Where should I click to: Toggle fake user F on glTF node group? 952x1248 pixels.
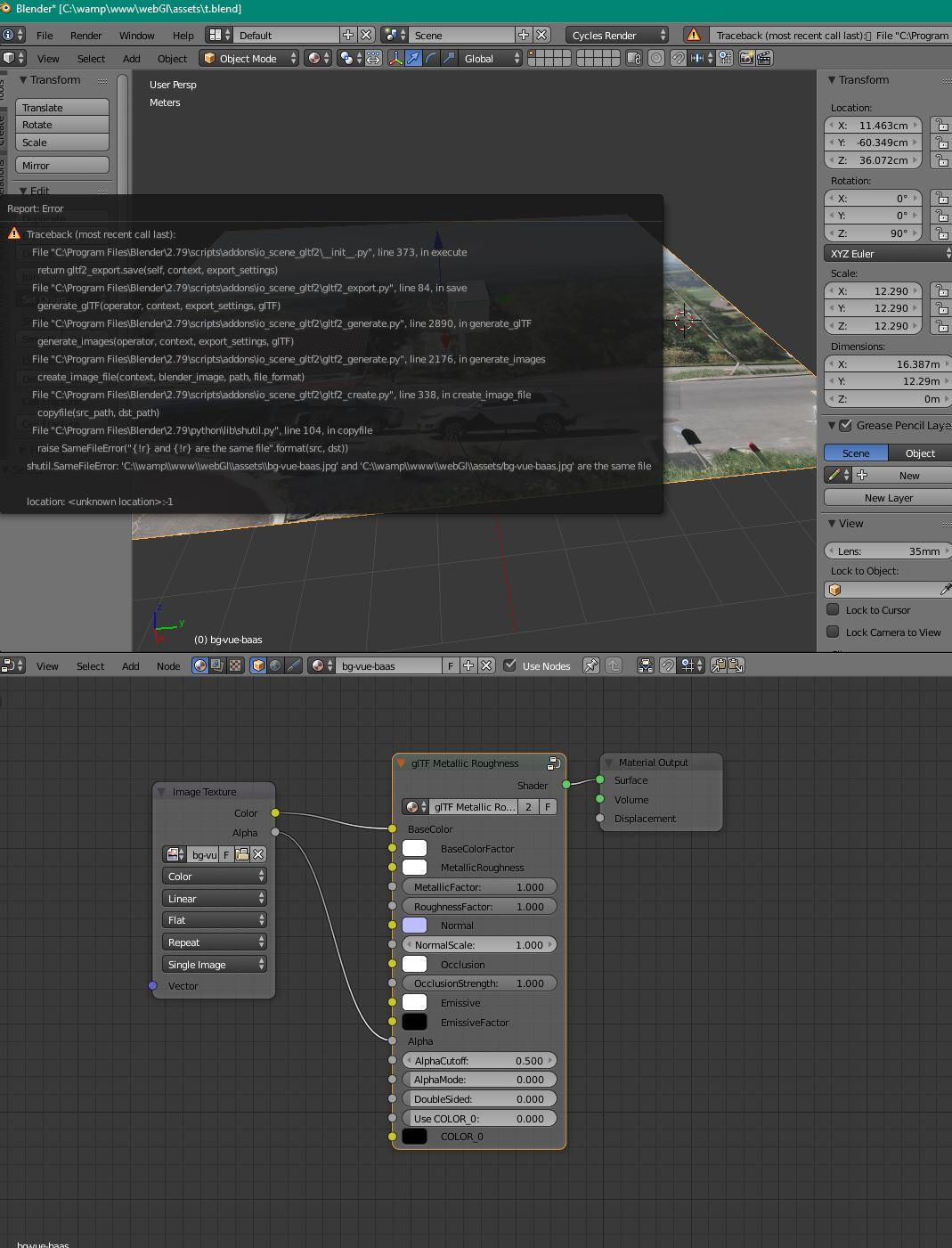(548, 807)
